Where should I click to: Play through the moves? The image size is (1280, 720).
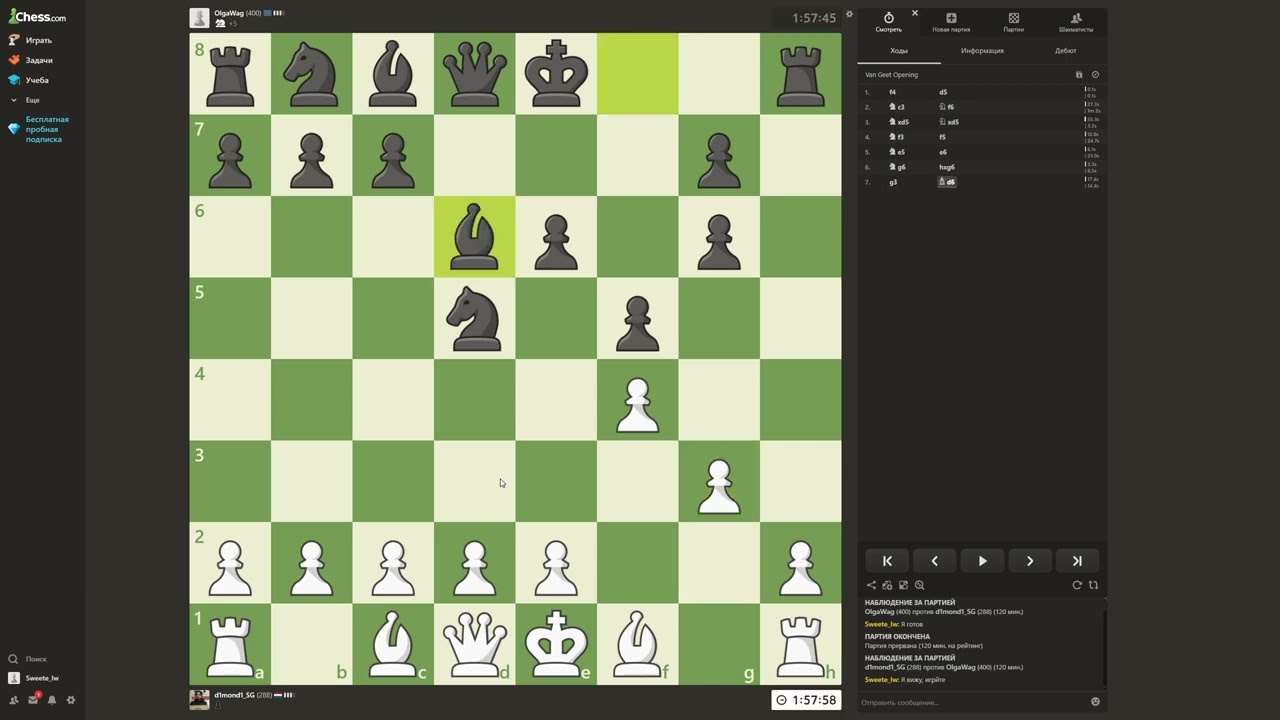tap(982, 561)
